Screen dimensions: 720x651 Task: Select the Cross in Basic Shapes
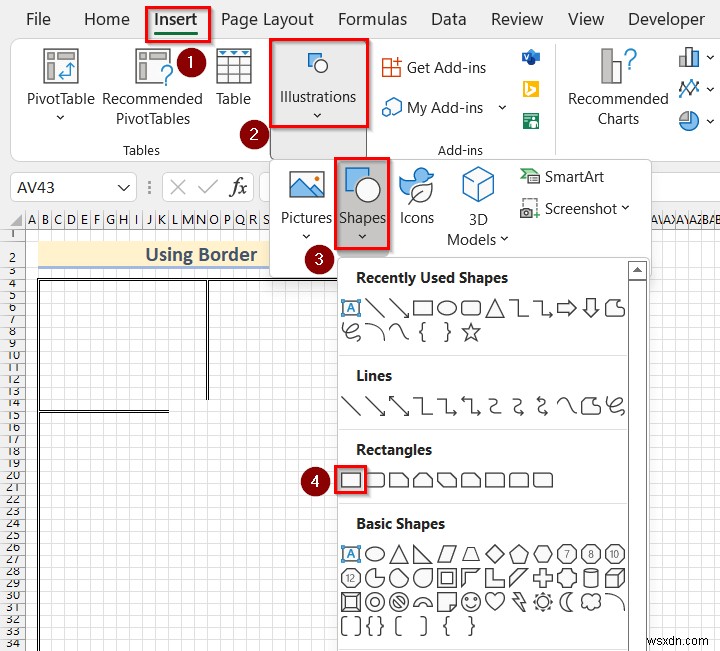[543, 578]
